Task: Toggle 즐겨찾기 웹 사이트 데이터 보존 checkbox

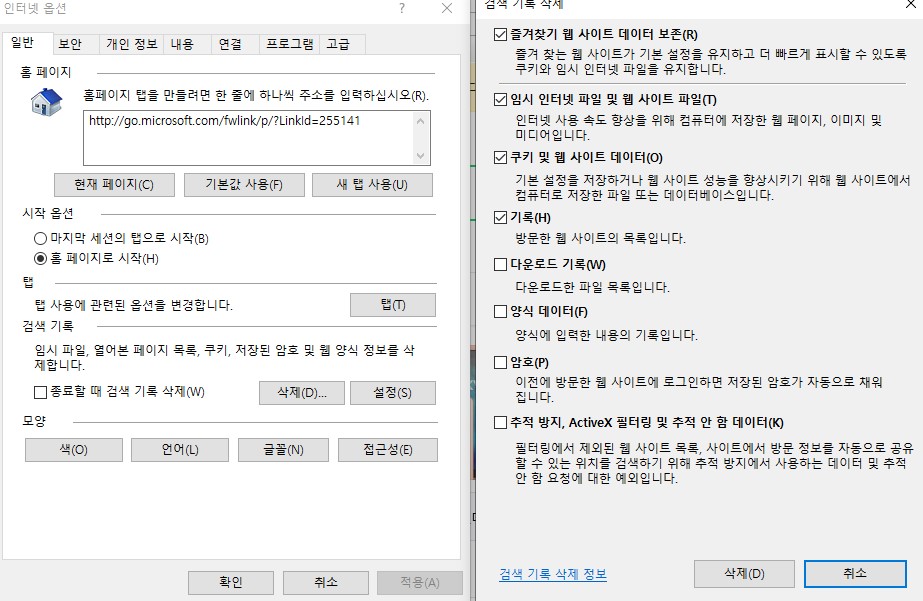Action: pos(500,35)
